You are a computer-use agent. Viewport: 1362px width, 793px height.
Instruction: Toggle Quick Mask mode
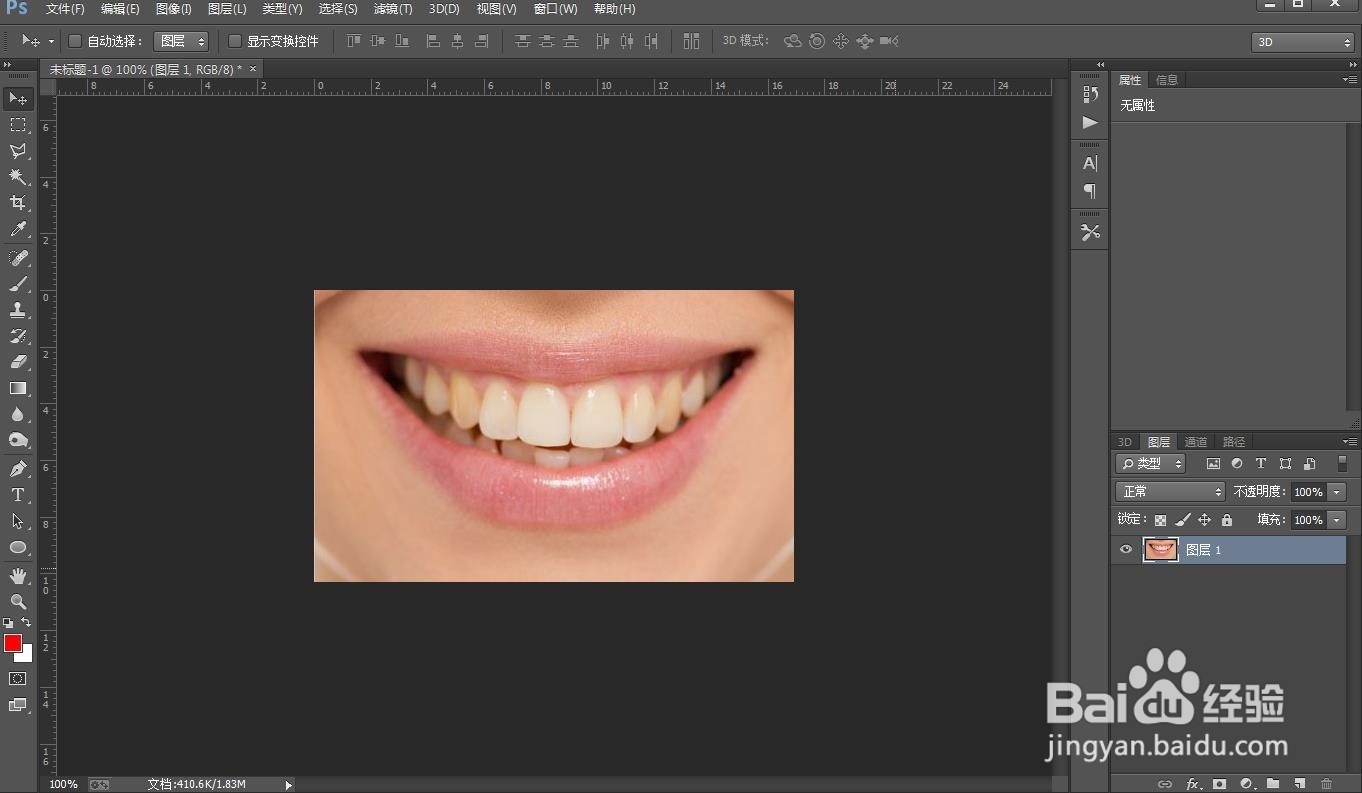[18, 678]
